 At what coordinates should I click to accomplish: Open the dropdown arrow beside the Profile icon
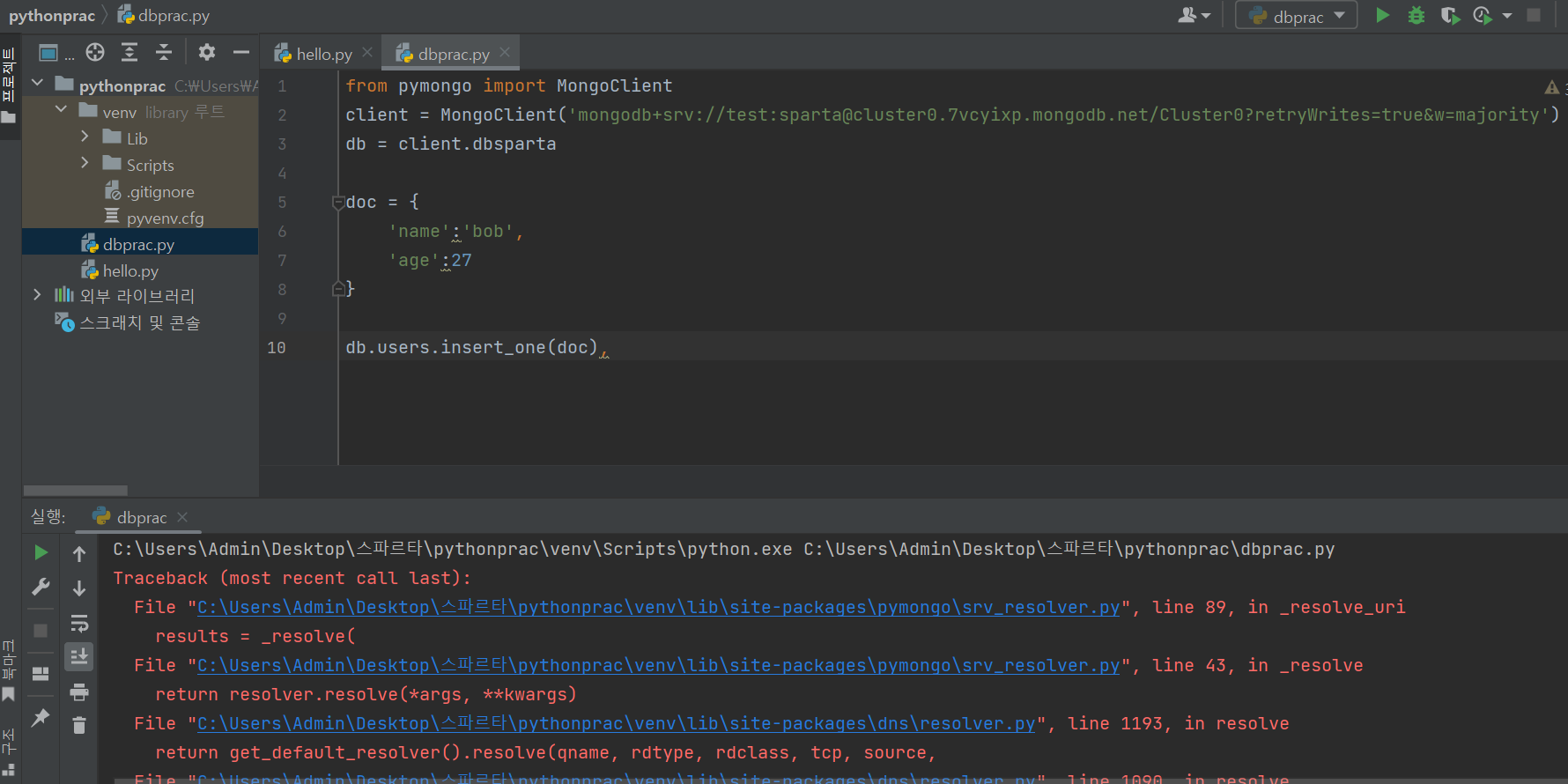pyautogui.click(x=1507, y=16)
